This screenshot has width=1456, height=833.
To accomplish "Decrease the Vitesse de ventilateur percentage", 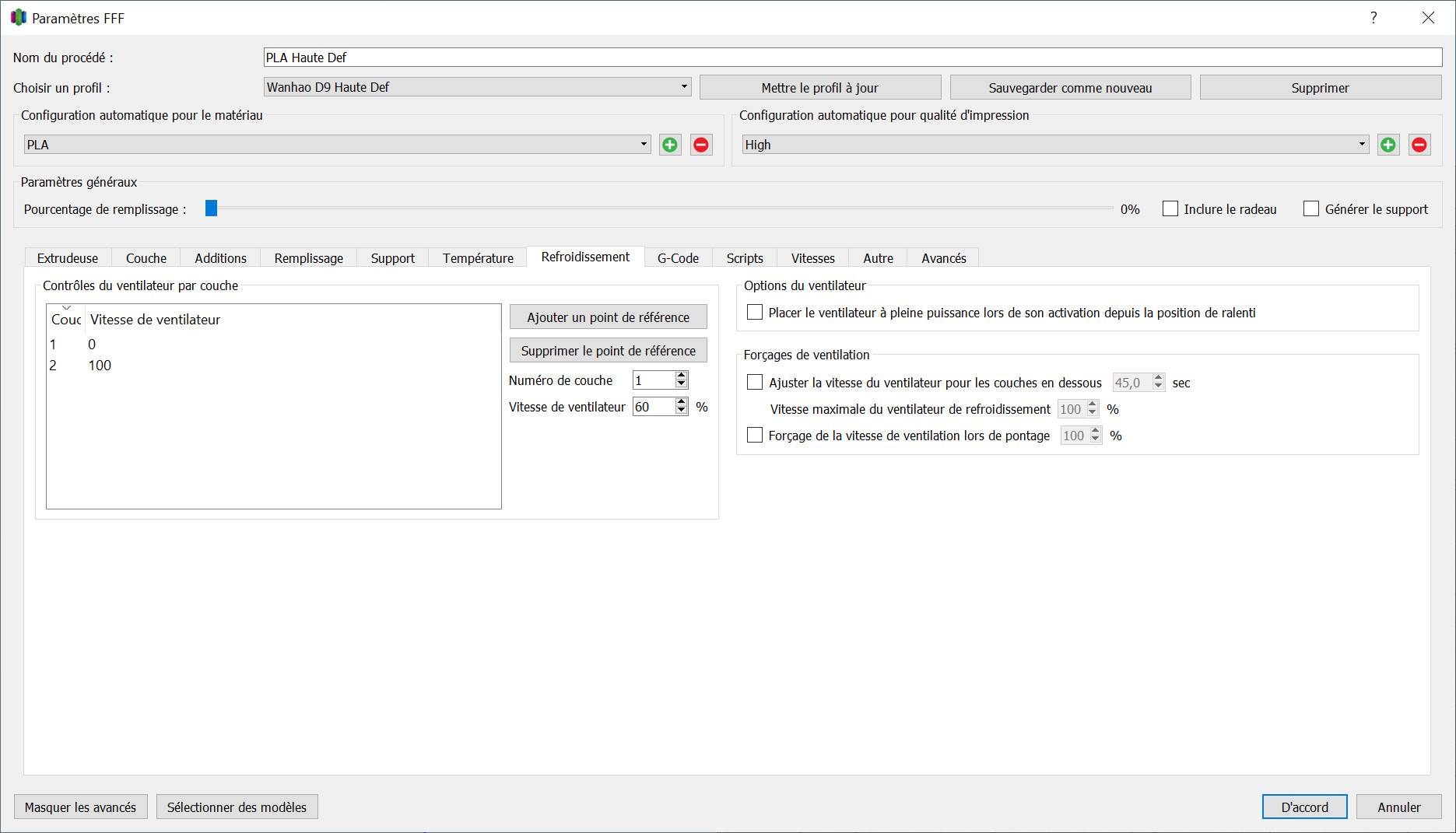I will click(682, 411).
